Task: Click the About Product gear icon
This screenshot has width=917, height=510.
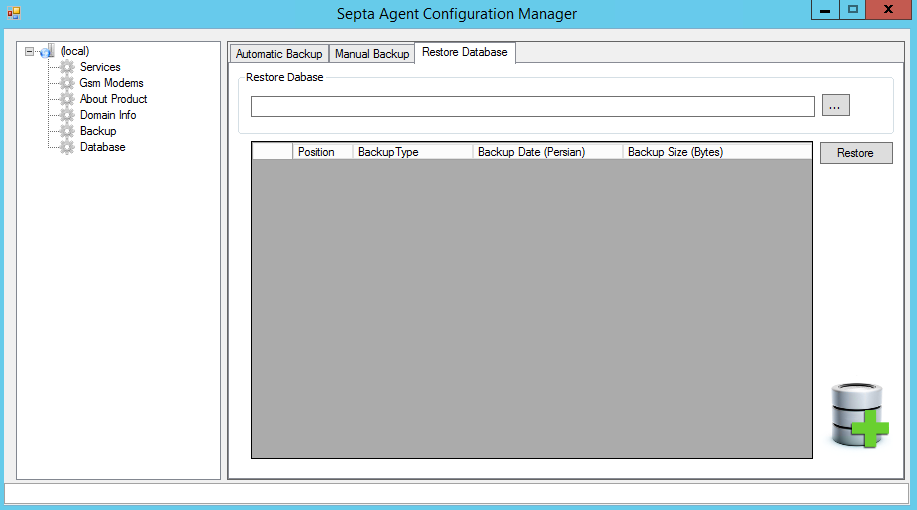Action: (67, 99)
